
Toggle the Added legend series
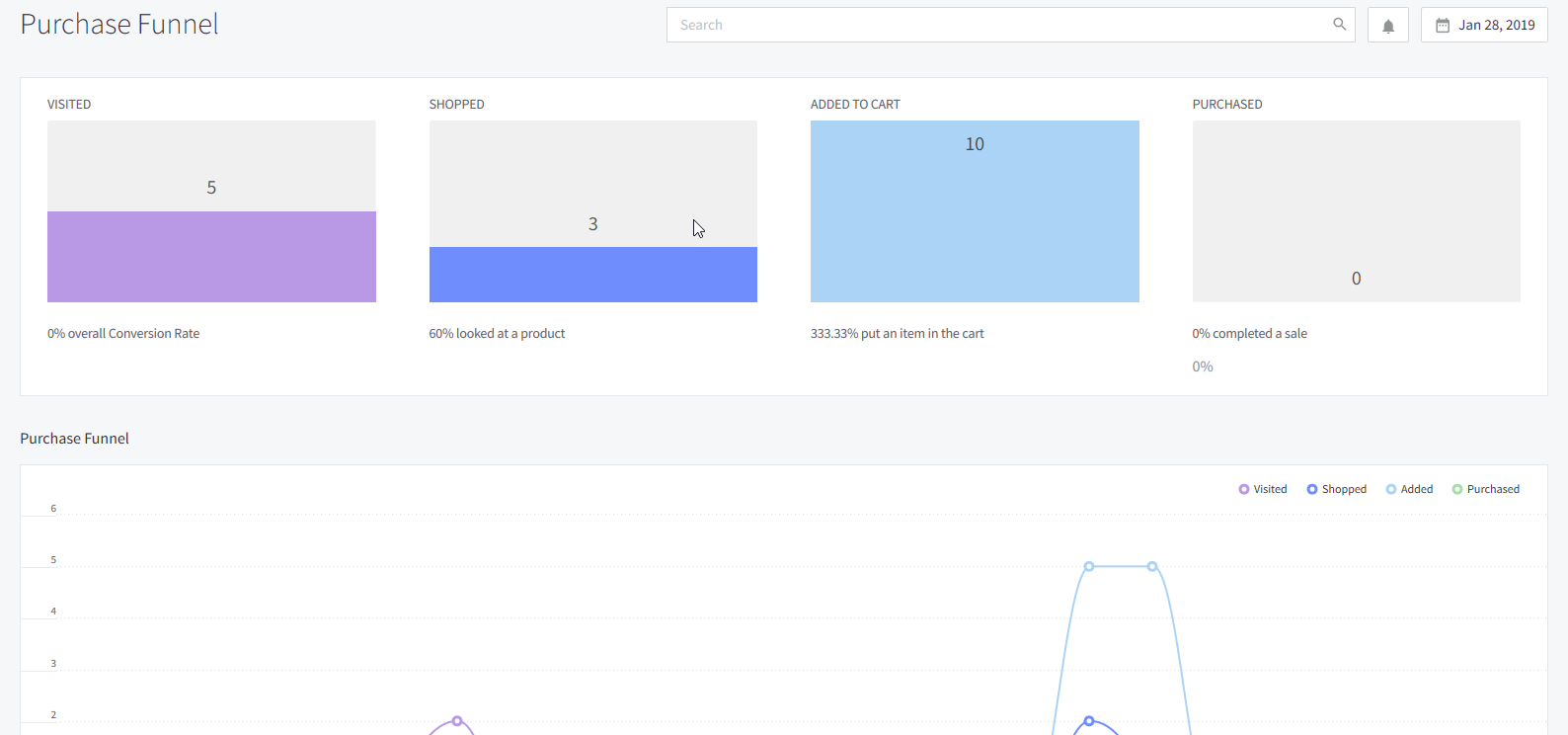point(1409,489)
